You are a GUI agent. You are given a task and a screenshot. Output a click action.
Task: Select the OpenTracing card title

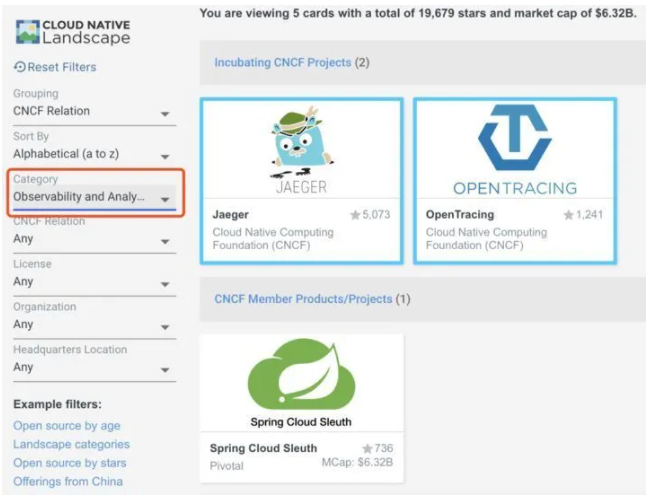pyautogui.click(x=460, y=215)
